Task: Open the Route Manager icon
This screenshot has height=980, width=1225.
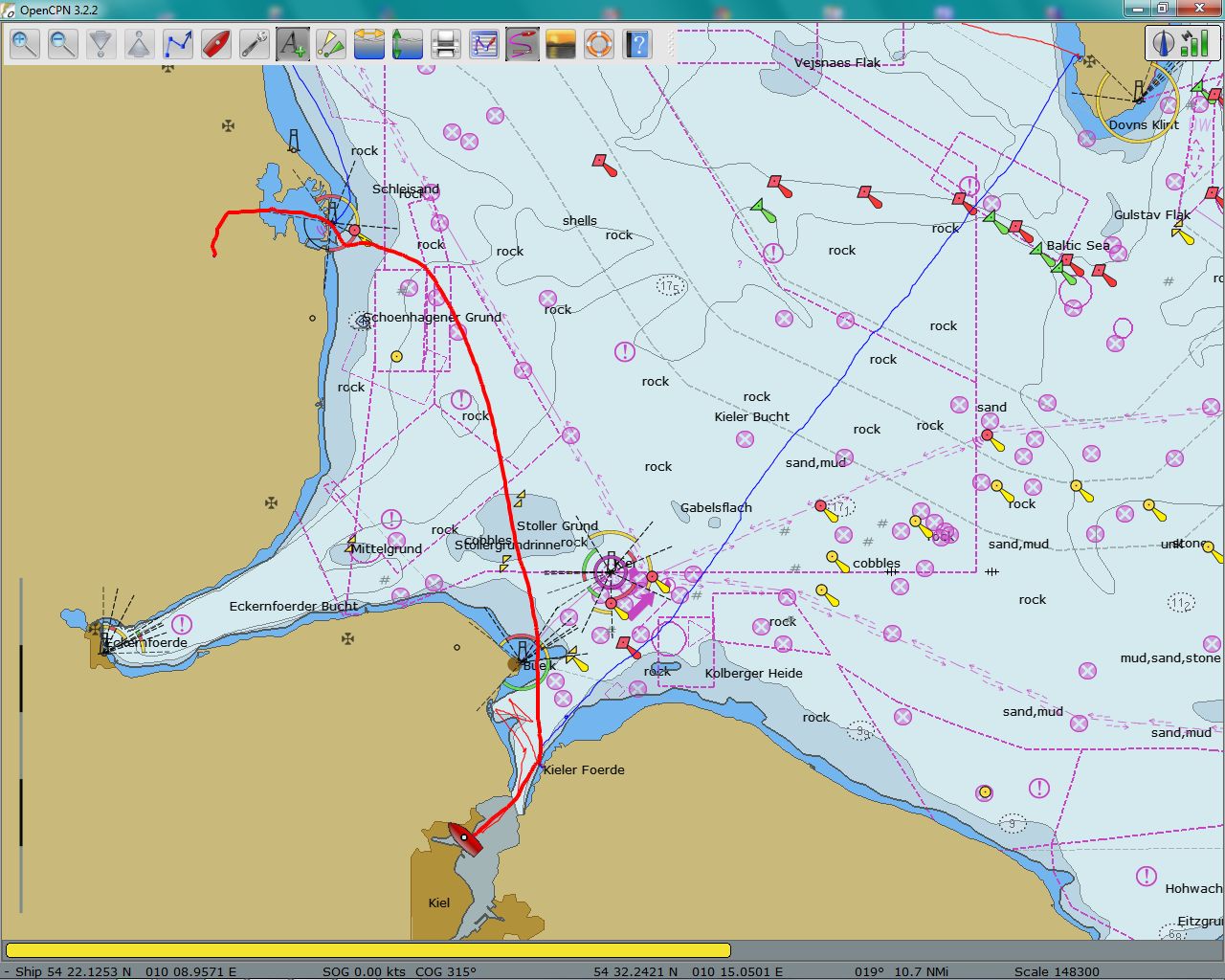Action: (484, 44)
